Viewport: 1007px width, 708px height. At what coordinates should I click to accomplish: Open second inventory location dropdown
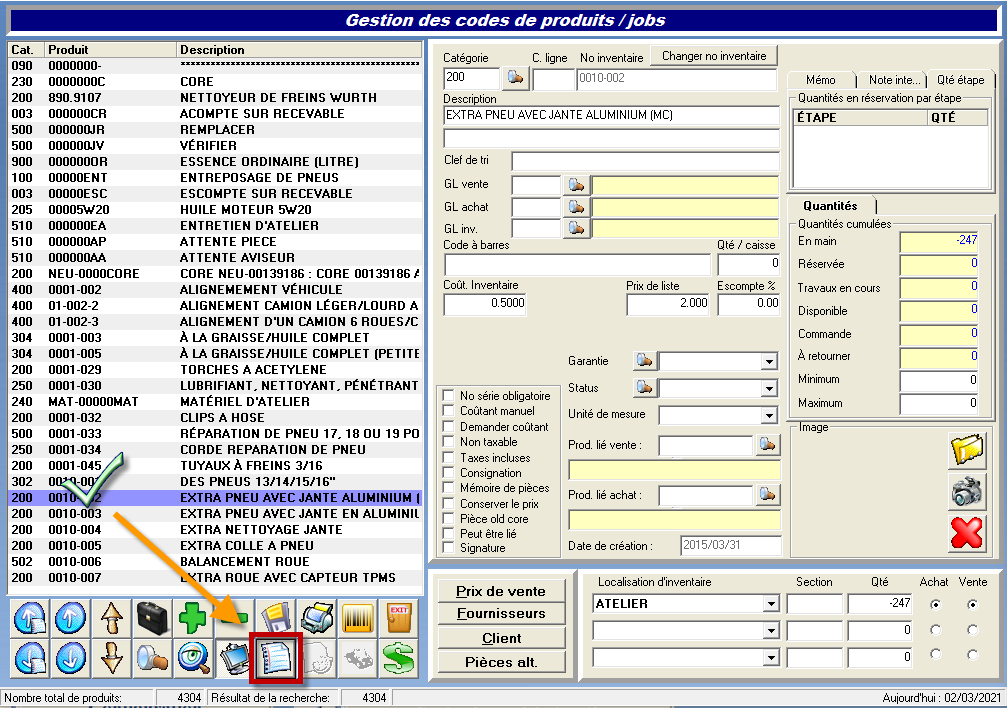point(771,631)
